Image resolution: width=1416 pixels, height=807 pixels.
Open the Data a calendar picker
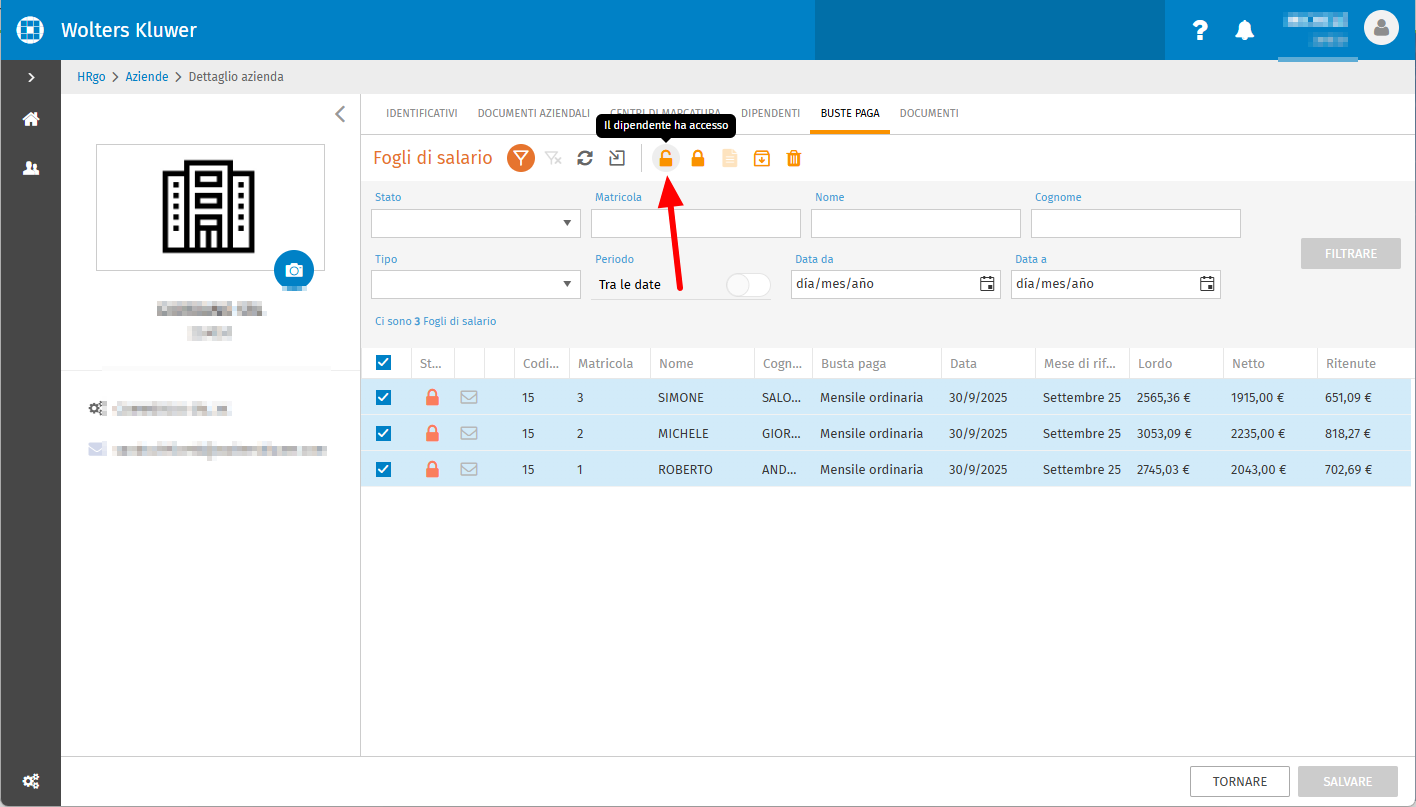coord(1207,284)
